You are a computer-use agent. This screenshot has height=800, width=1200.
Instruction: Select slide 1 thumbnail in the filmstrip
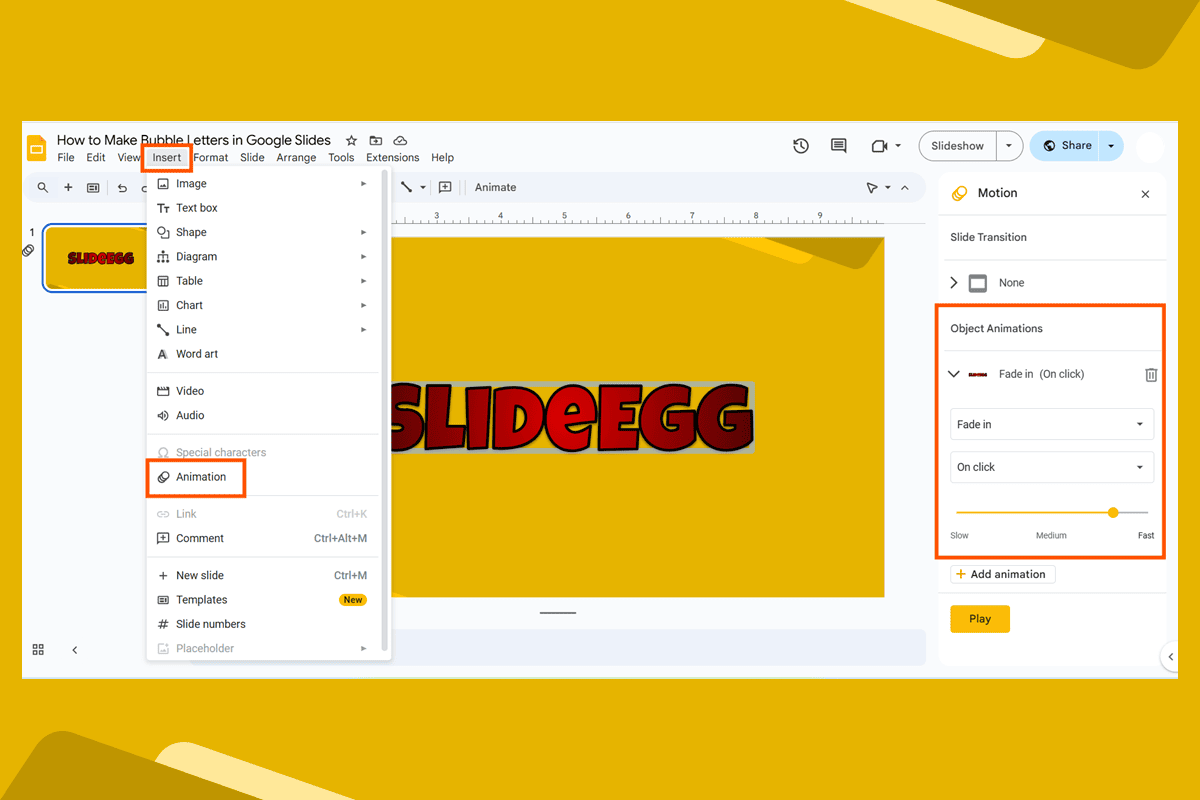(97, 258)
